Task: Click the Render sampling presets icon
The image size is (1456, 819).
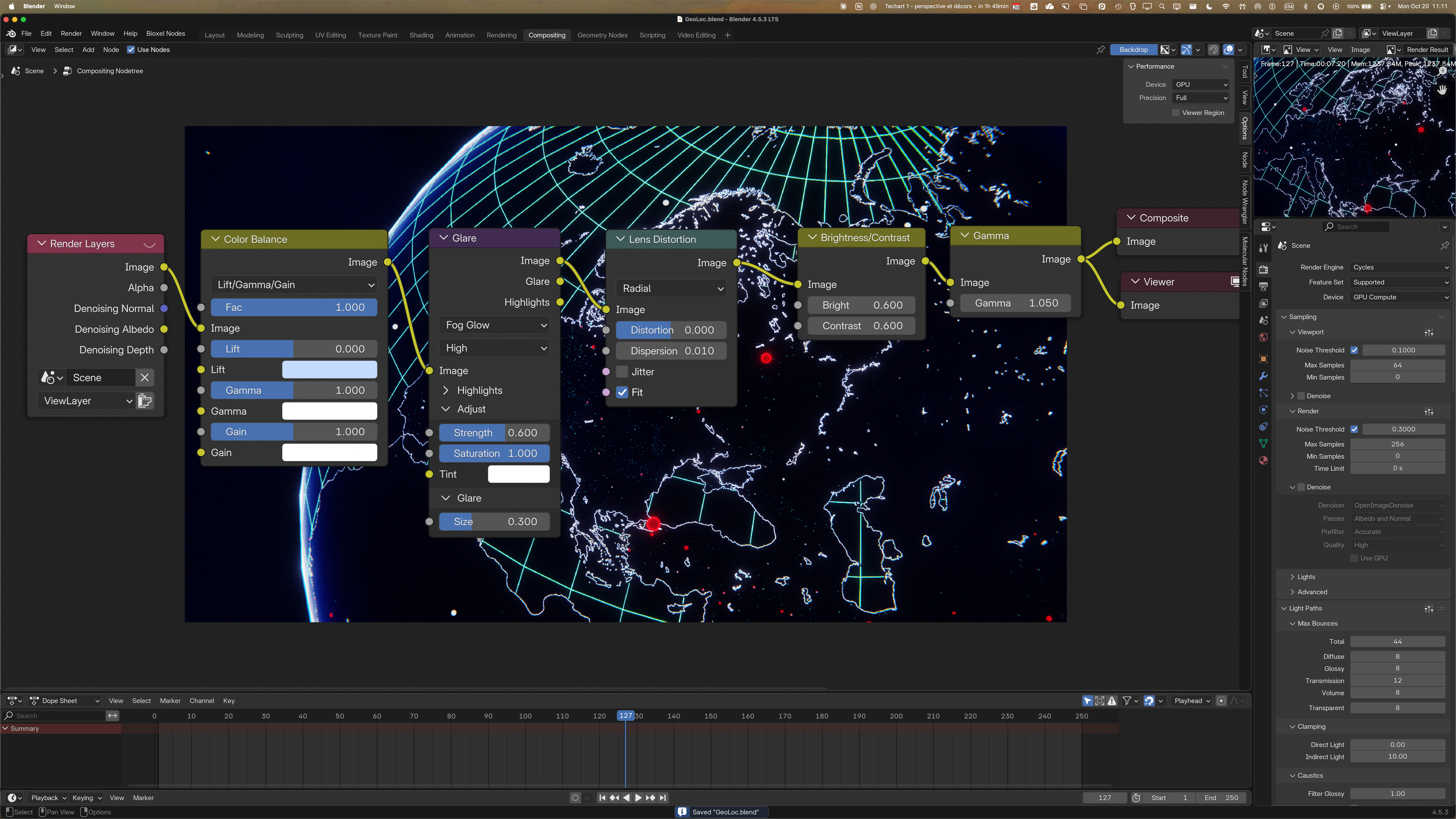Action: (1429, 411)
